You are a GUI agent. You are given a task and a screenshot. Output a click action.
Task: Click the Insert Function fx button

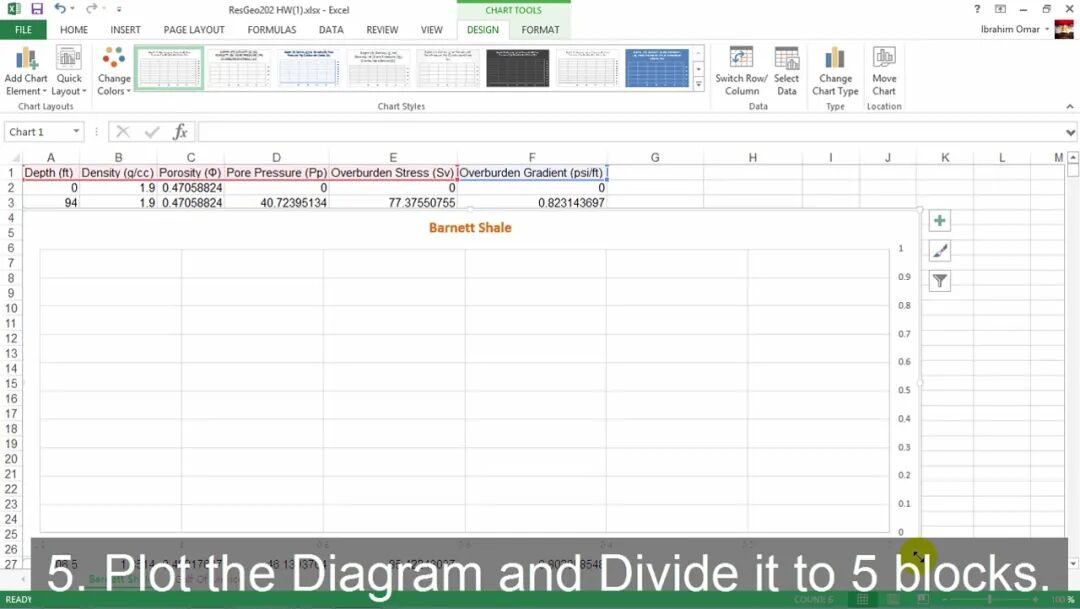[x=180, y=132]
